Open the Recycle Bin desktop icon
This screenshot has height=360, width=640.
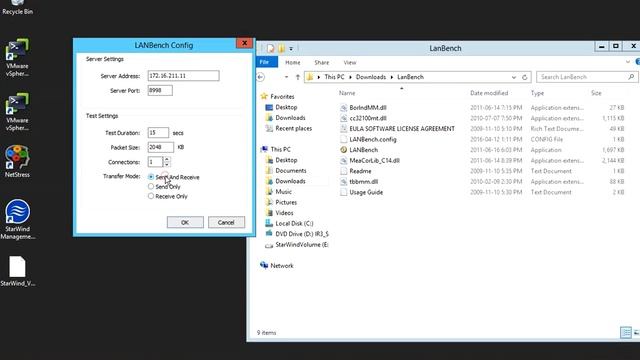coord(17,3)
